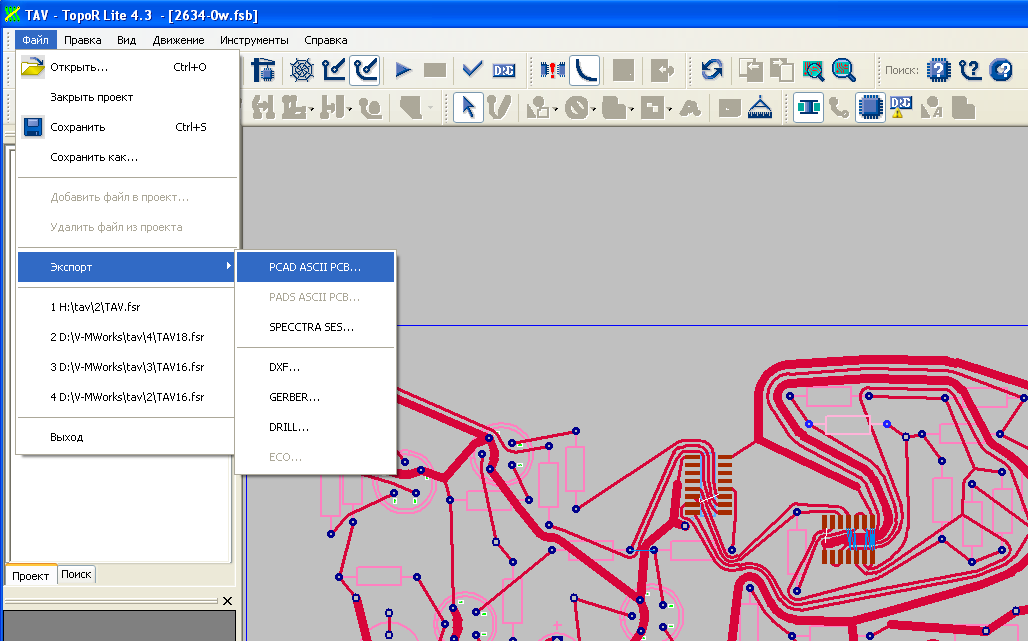Click the measure ruler triangle icon
1028x641 pixels.
[x=760, y=107]
